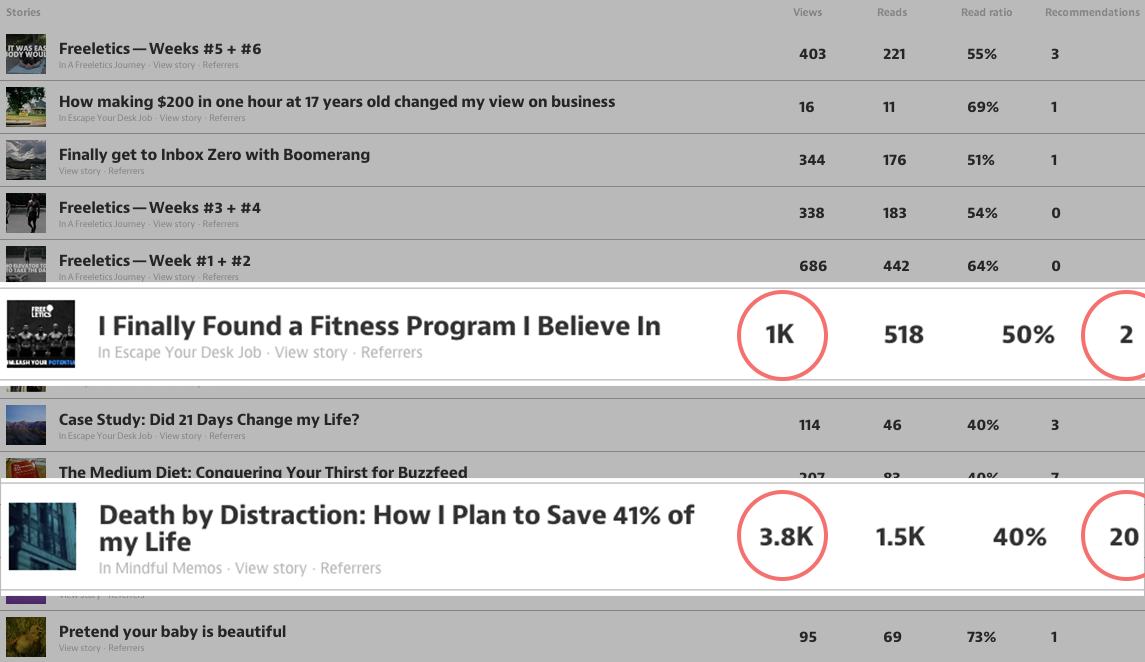Click the Recommendations column header
The height and width of the screenshot is (662, 1145).
click(1092, 12)
